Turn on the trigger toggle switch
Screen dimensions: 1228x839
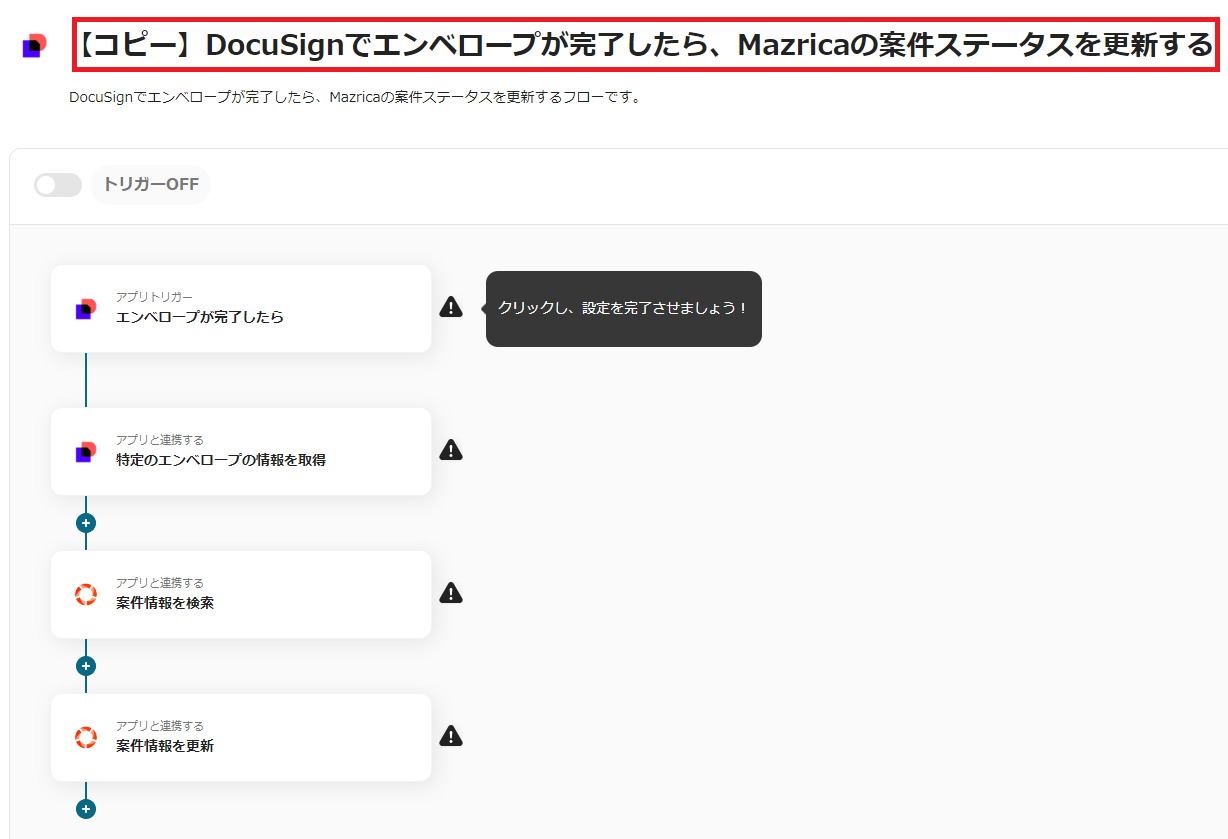tap(58, 185)
